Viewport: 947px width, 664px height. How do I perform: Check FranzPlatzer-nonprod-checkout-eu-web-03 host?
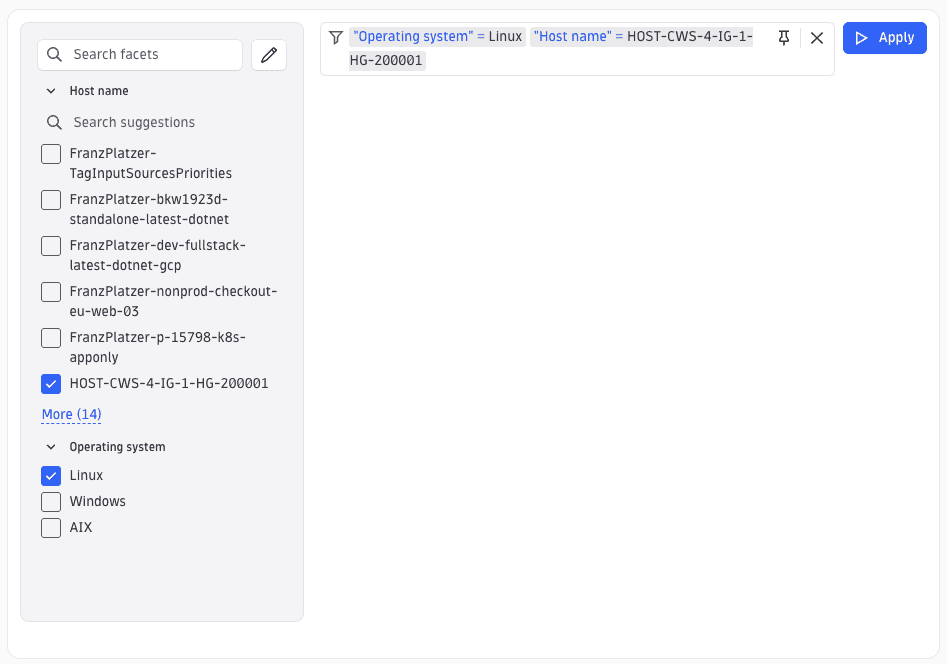(x=51, y=292)
